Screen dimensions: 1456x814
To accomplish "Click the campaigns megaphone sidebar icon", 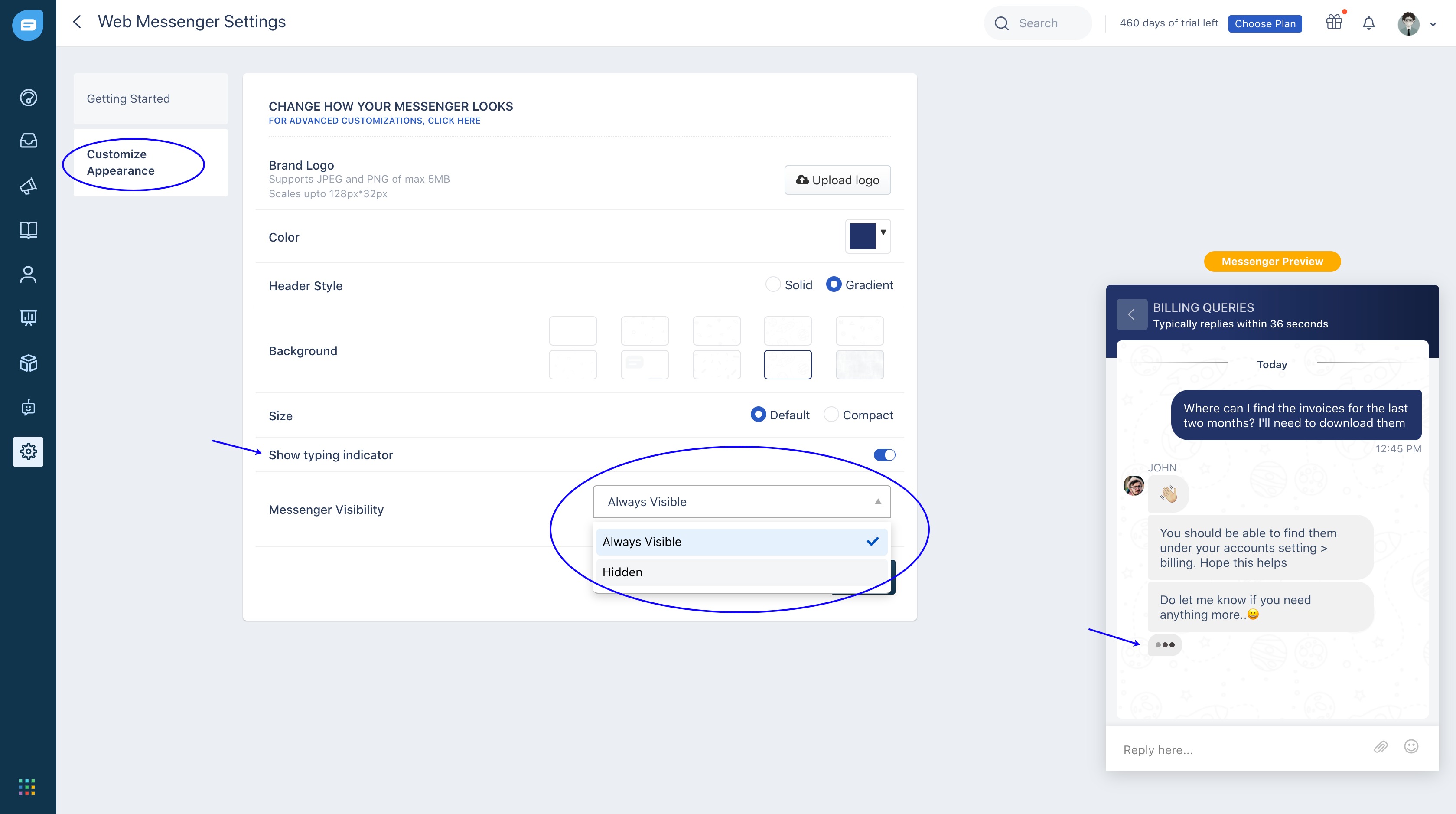I will (28, 186).
